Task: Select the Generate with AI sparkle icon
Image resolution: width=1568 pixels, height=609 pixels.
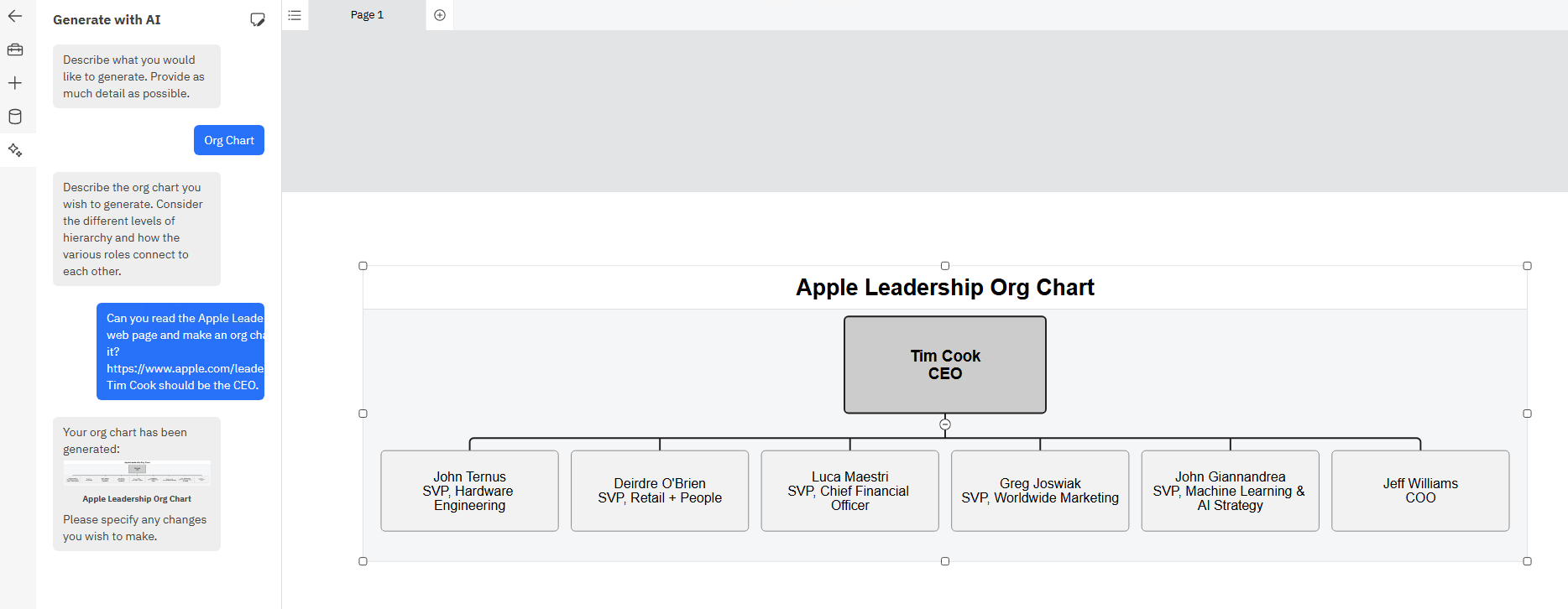Action: [15, 150]
